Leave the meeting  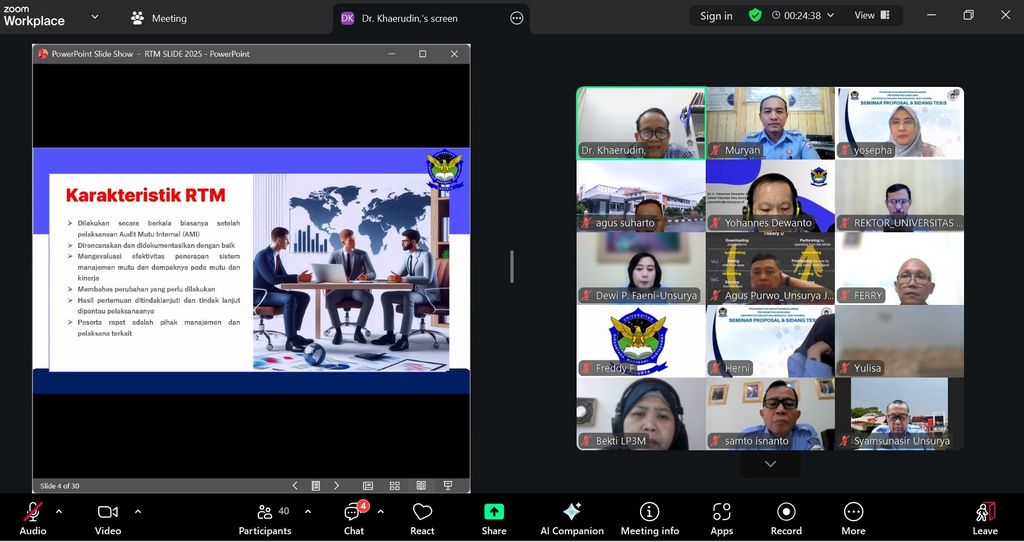tap(985, 518)
